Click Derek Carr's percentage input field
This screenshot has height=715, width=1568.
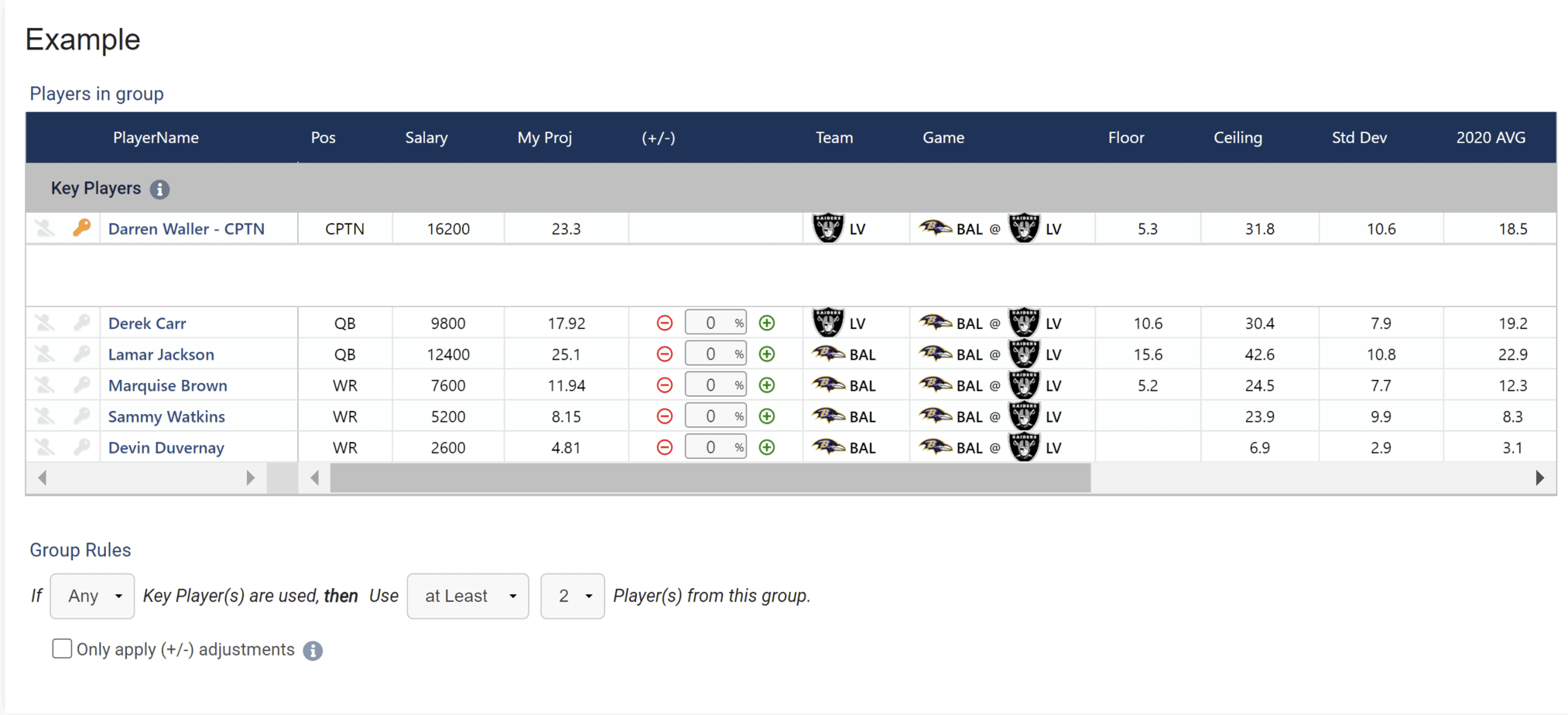[714, 323]
